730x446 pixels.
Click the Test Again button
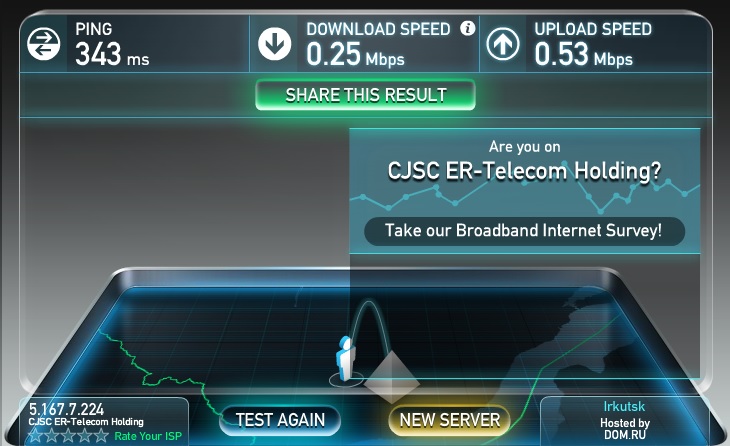coord(280,420)
